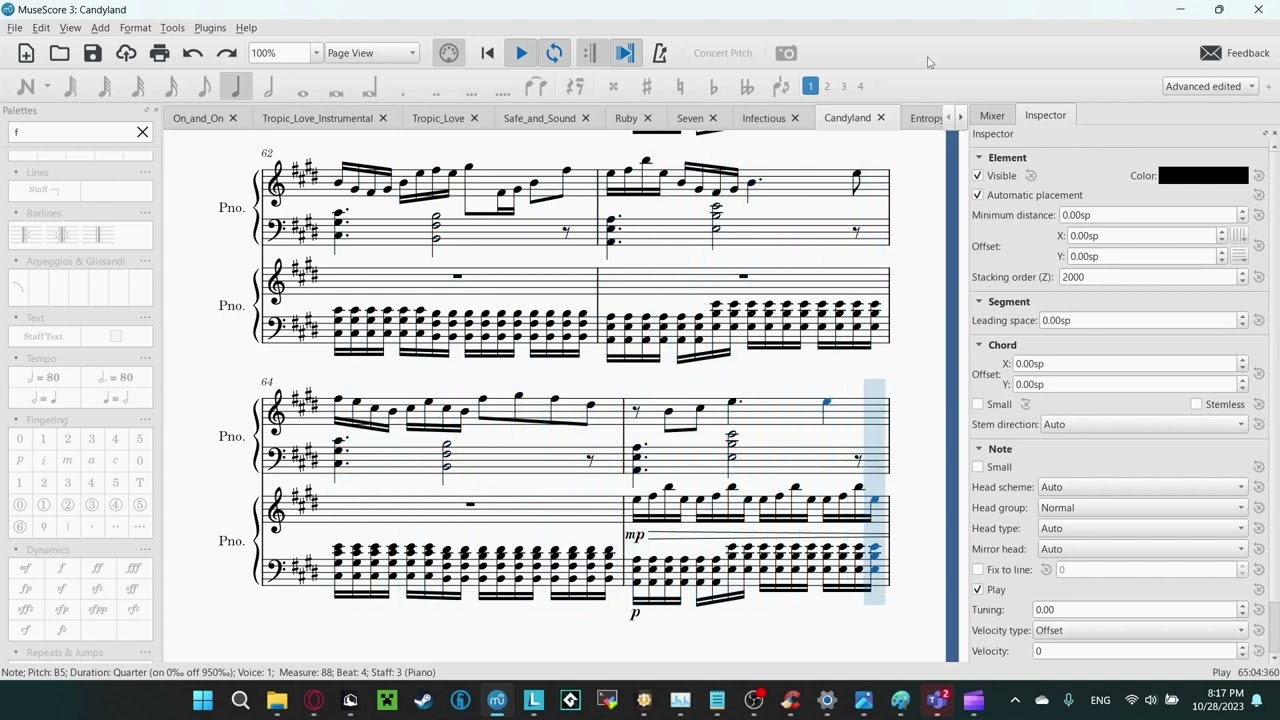
Task: Undo the last action
Action: point(193,53)
